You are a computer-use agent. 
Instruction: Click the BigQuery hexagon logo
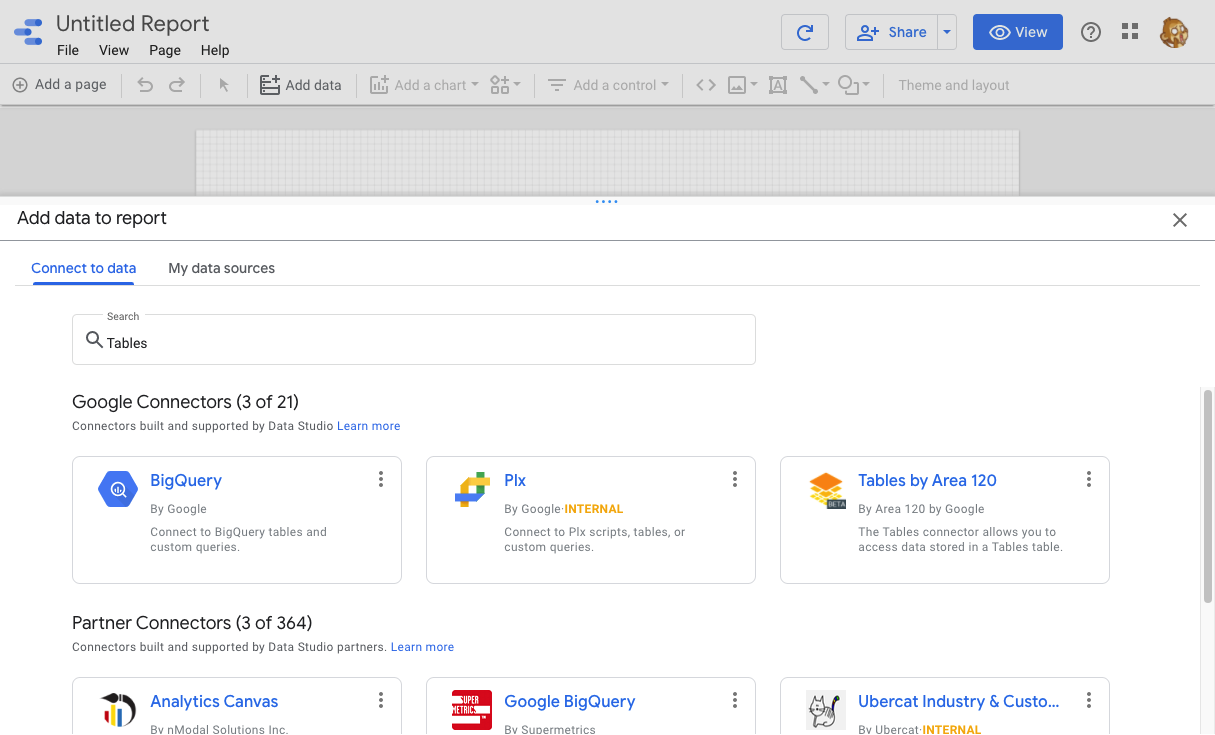[x=117, y=489]
